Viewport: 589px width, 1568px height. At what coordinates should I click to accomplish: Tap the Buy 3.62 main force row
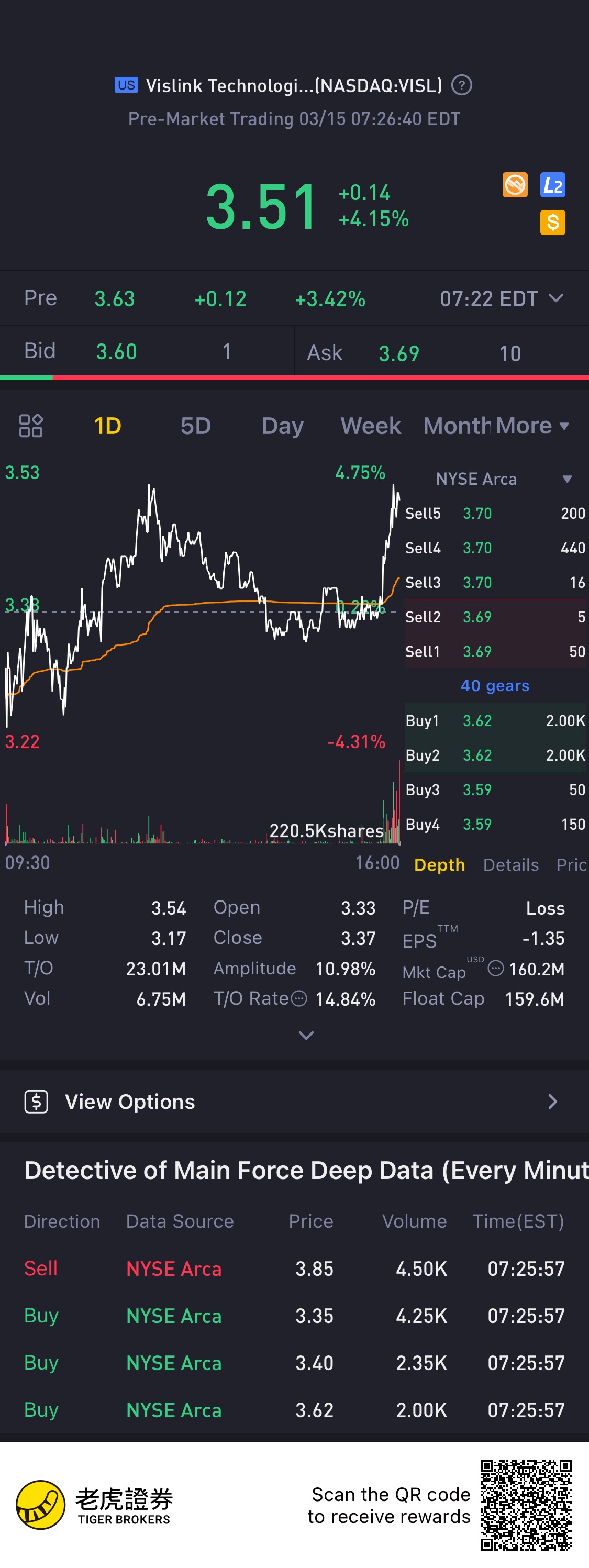294,1409
